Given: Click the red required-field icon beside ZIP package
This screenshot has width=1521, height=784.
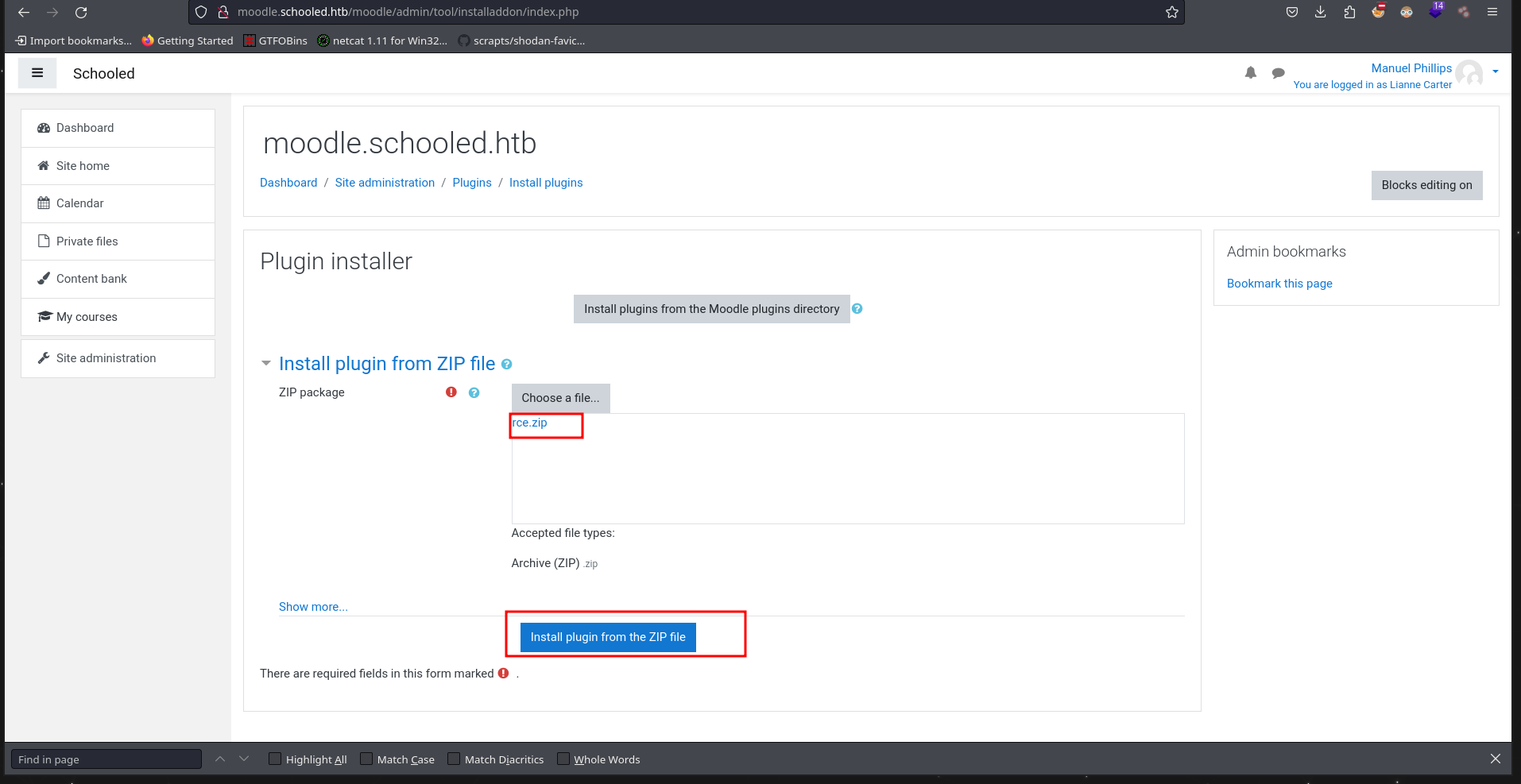Looking at the screenshot, I should [451, 392].
